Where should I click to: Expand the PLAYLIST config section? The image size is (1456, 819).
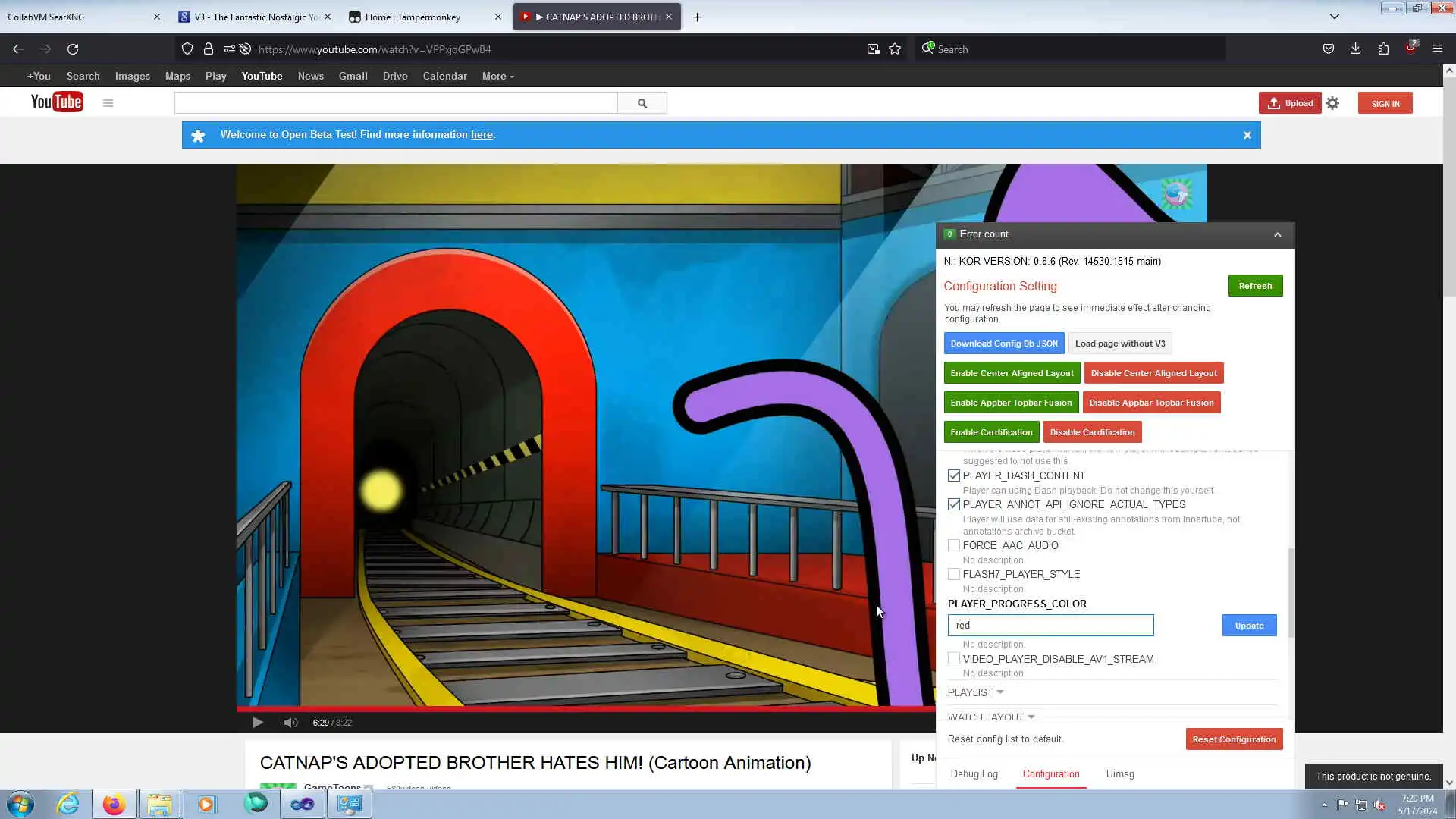(x=975, y=692)
